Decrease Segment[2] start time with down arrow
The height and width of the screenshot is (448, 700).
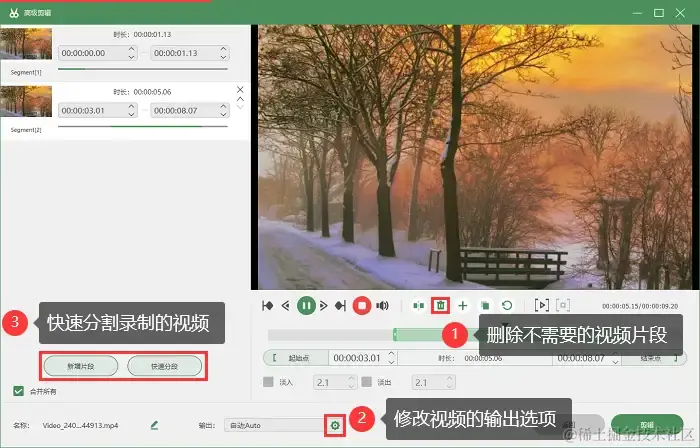[131, 115]
